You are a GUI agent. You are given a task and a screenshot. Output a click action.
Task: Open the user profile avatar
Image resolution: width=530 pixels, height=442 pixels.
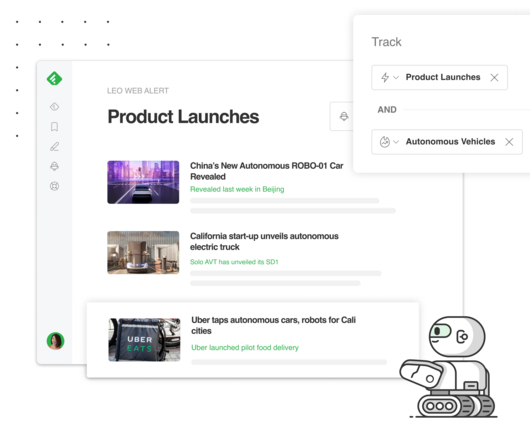[55, 341]
